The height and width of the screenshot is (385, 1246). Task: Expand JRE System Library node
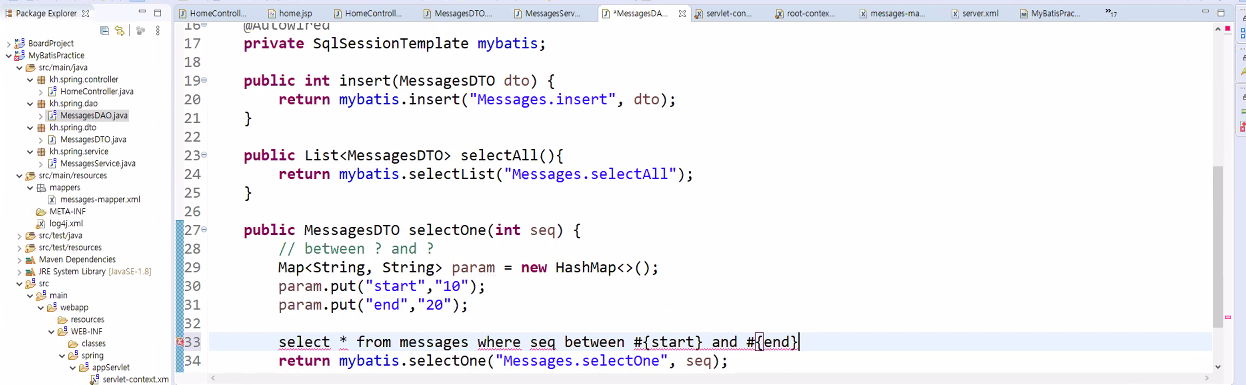click(x=19, y=272)
